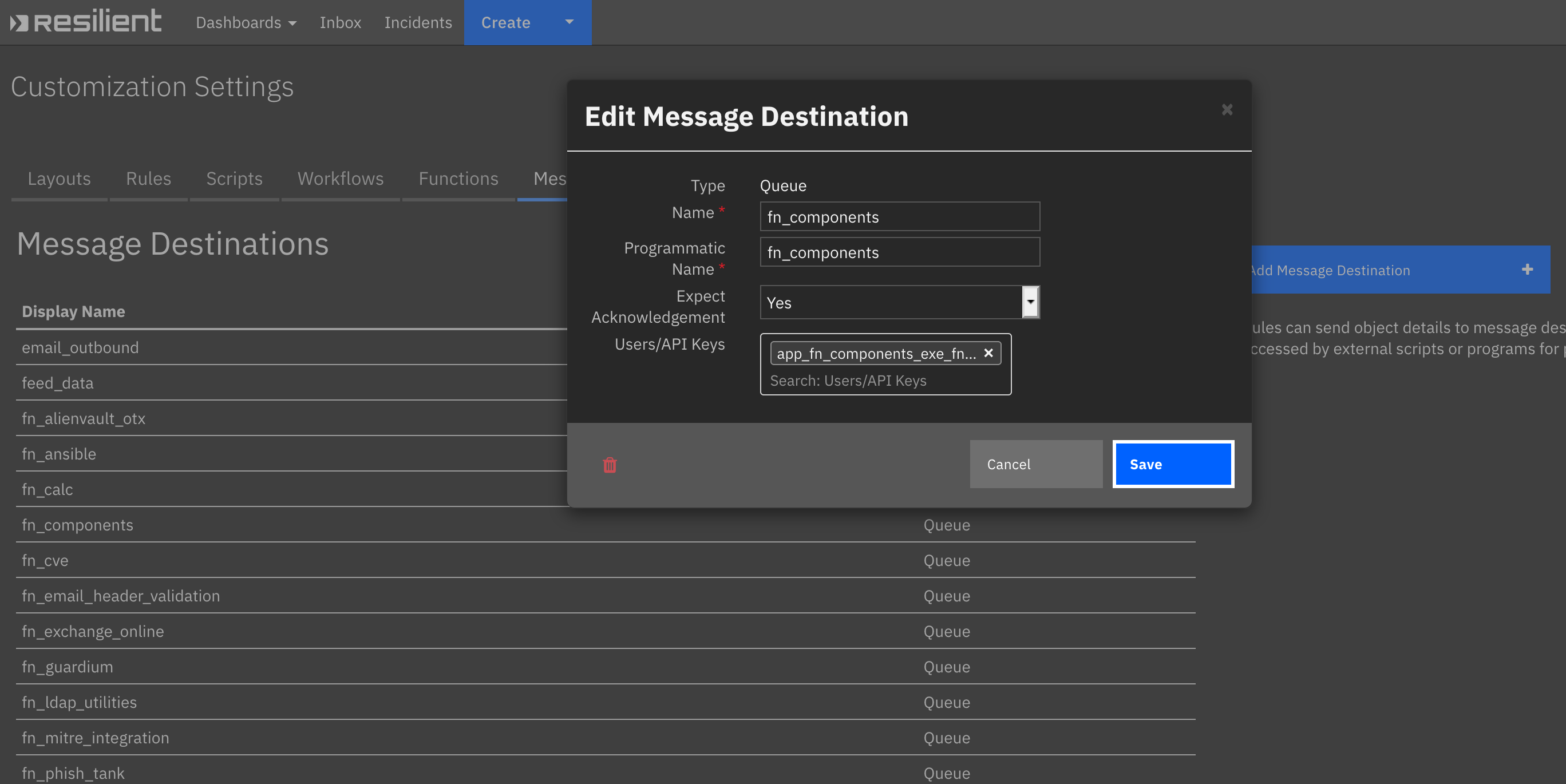Open the fn_ansible destination row
The height and width of the screenshot is (784, 1566).
click(292, 454)
